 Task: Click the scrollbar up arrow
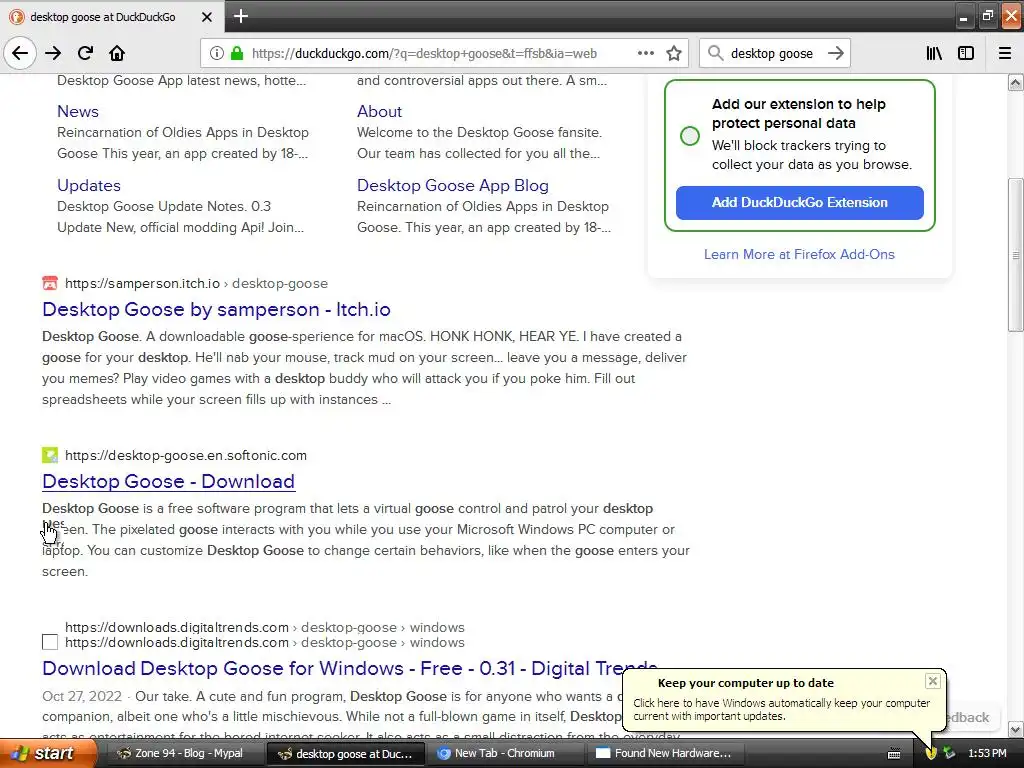pos(1015,82)
